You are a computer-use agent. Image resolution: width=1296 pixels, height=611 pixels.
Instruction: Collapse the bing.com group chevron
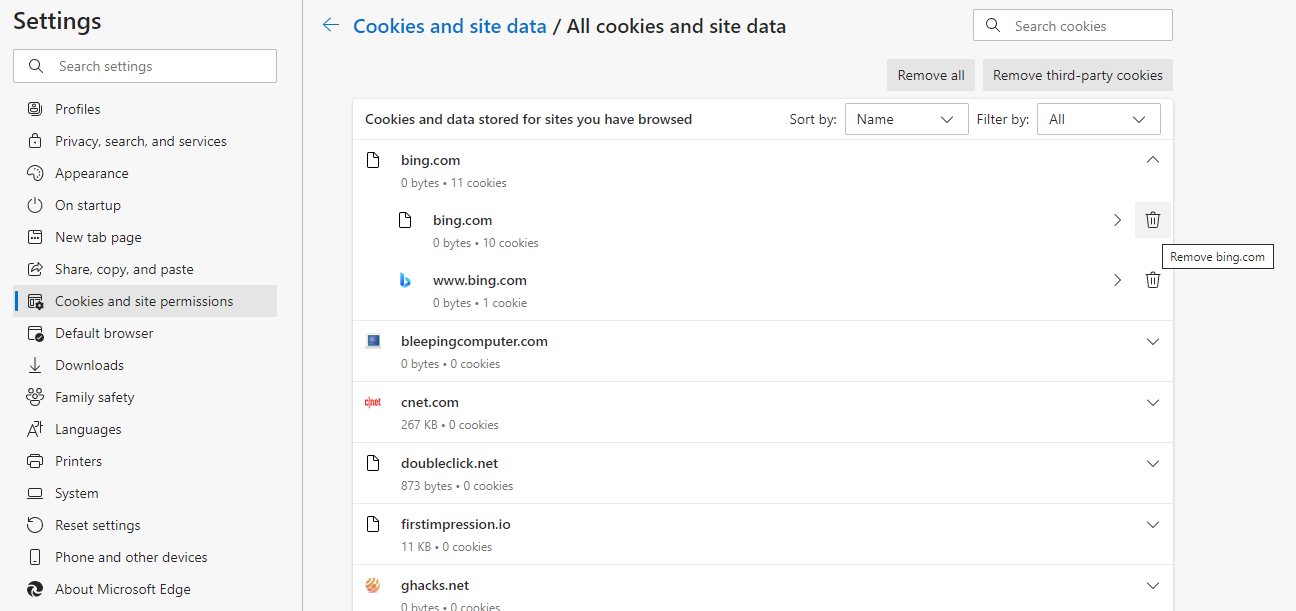point(1153,160)
